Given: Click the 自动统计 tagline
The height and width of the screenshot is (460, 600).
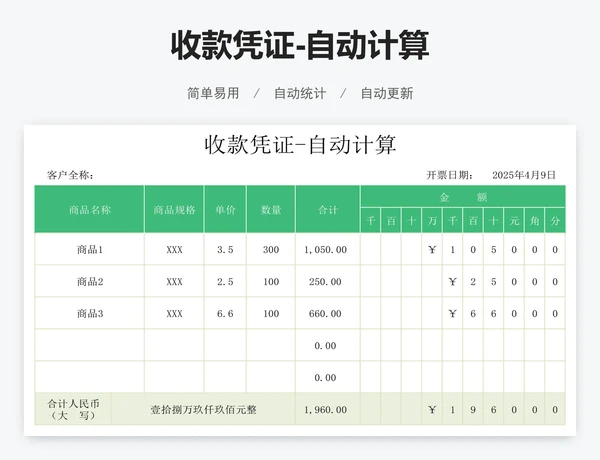Looking at the screenshot, I should pyautogui.click(x=300, y=93).
